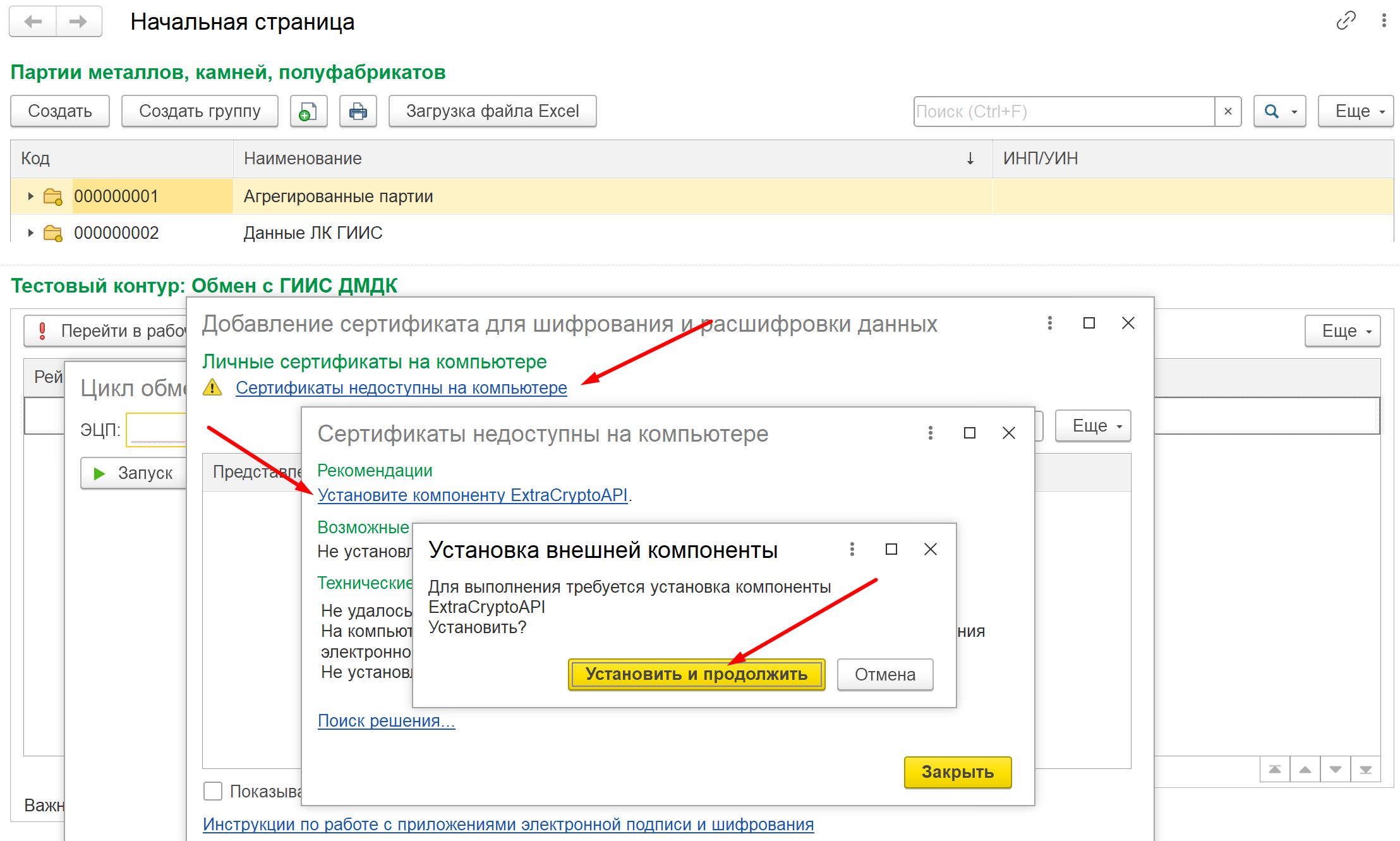Open three-dot menu in Сертификаты недоступны dialog
The height and width of the screenshot is (841, 1400).
tap(931, 433)
